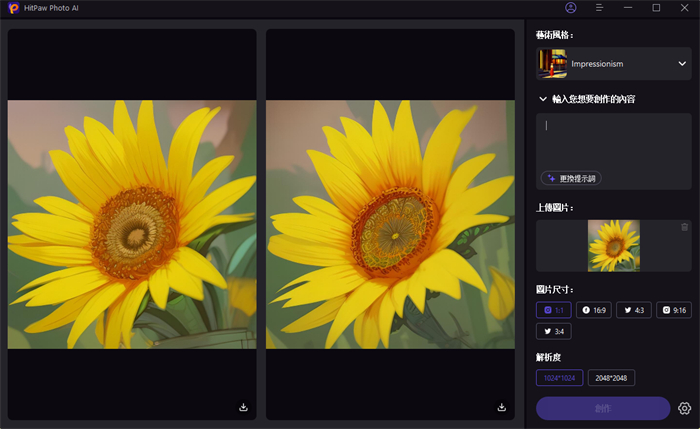Collapse the prompt input section chevron

click(543, 99)
